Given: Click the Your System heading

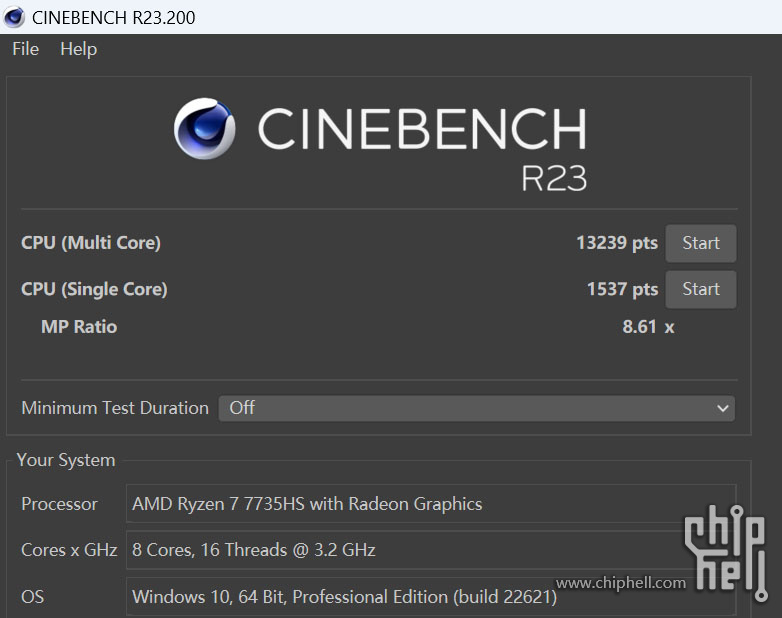Looking at the screenshot, I should pyautogui.click(x=66, y=460).
